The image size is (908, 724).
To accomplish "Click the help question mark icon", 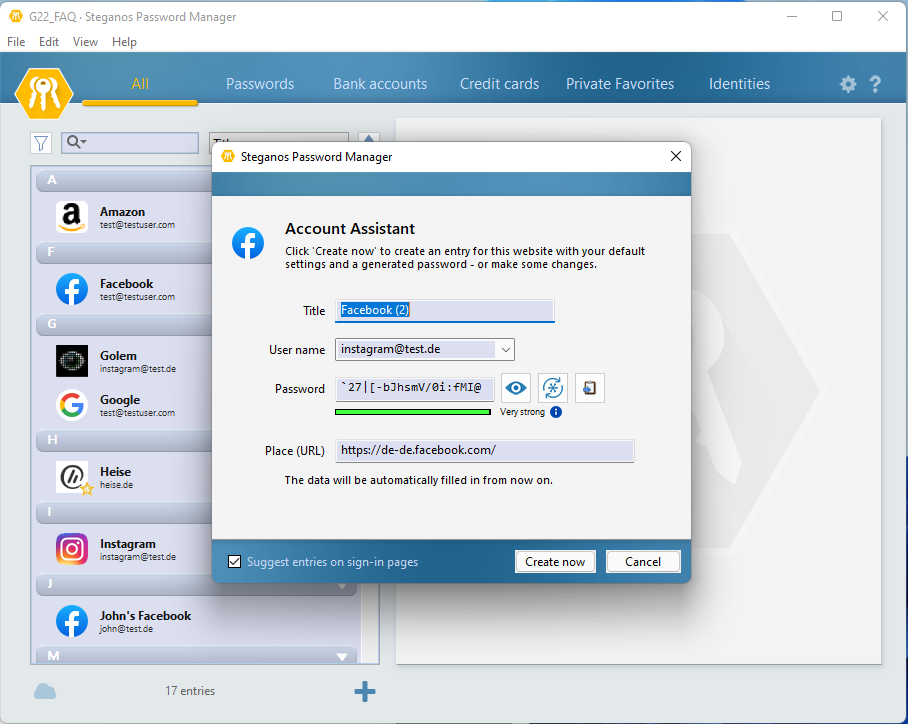I will (x=875, y=85).
